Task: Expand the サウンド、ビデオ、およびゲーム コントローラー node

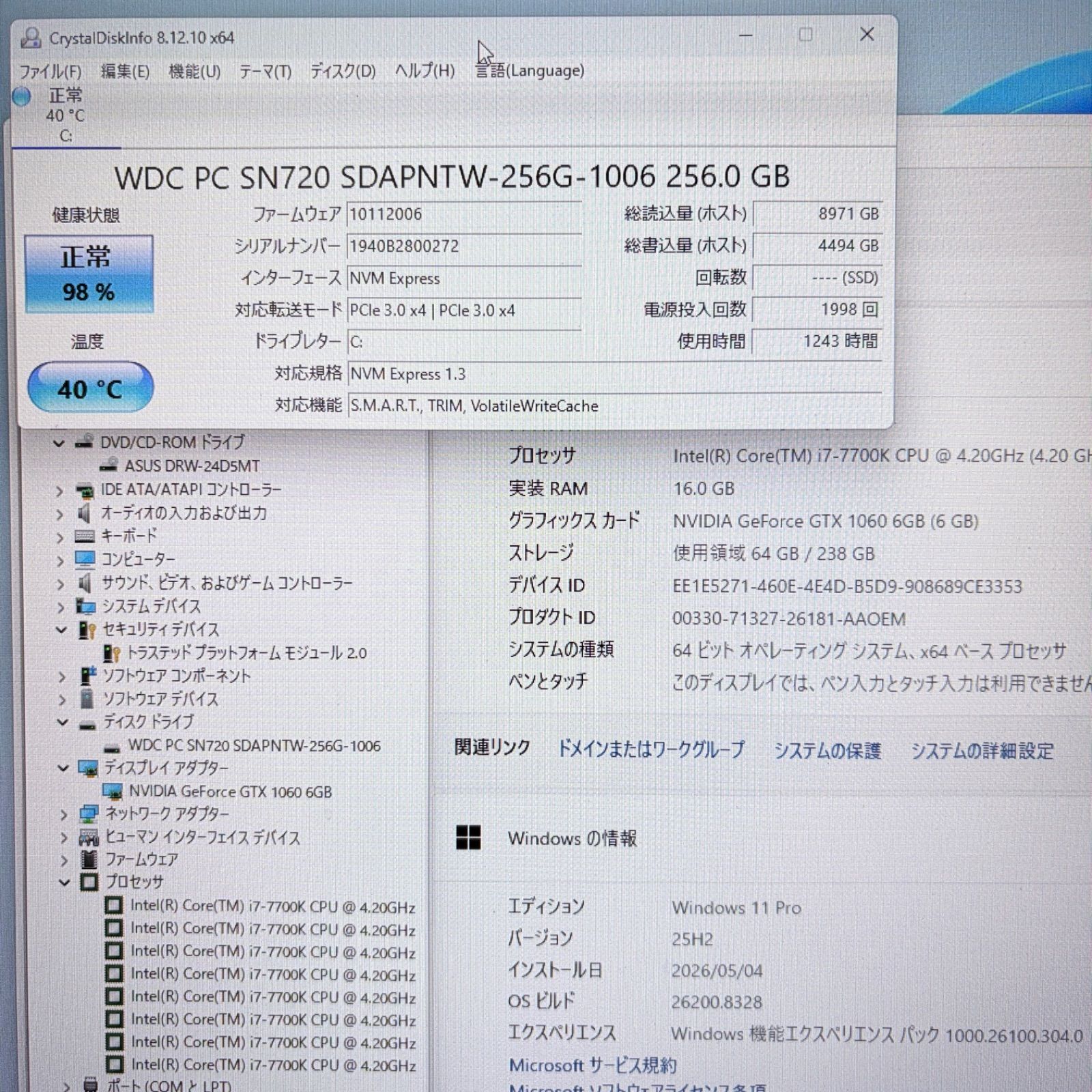Action: point(61,584)
